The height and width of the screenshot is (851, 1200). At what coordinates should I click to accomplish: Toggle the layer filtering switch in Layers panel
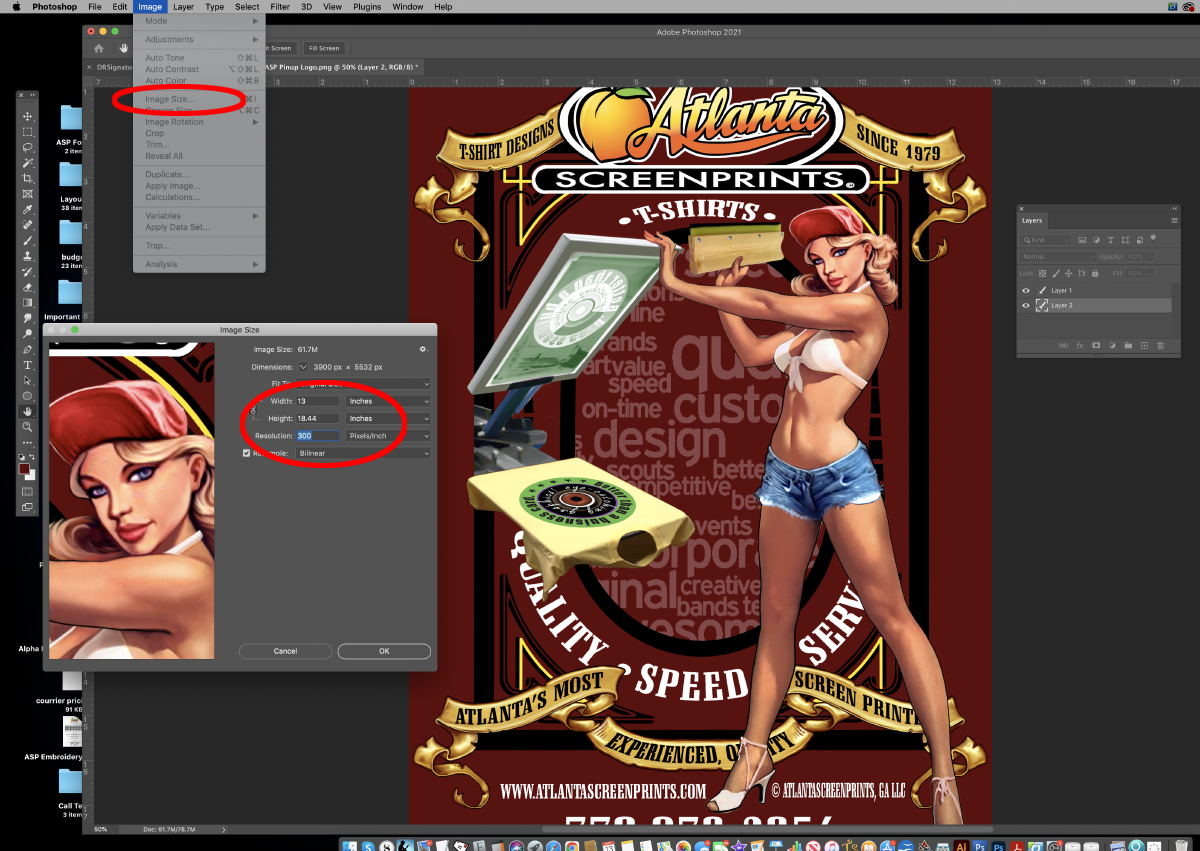[1153, 238]
